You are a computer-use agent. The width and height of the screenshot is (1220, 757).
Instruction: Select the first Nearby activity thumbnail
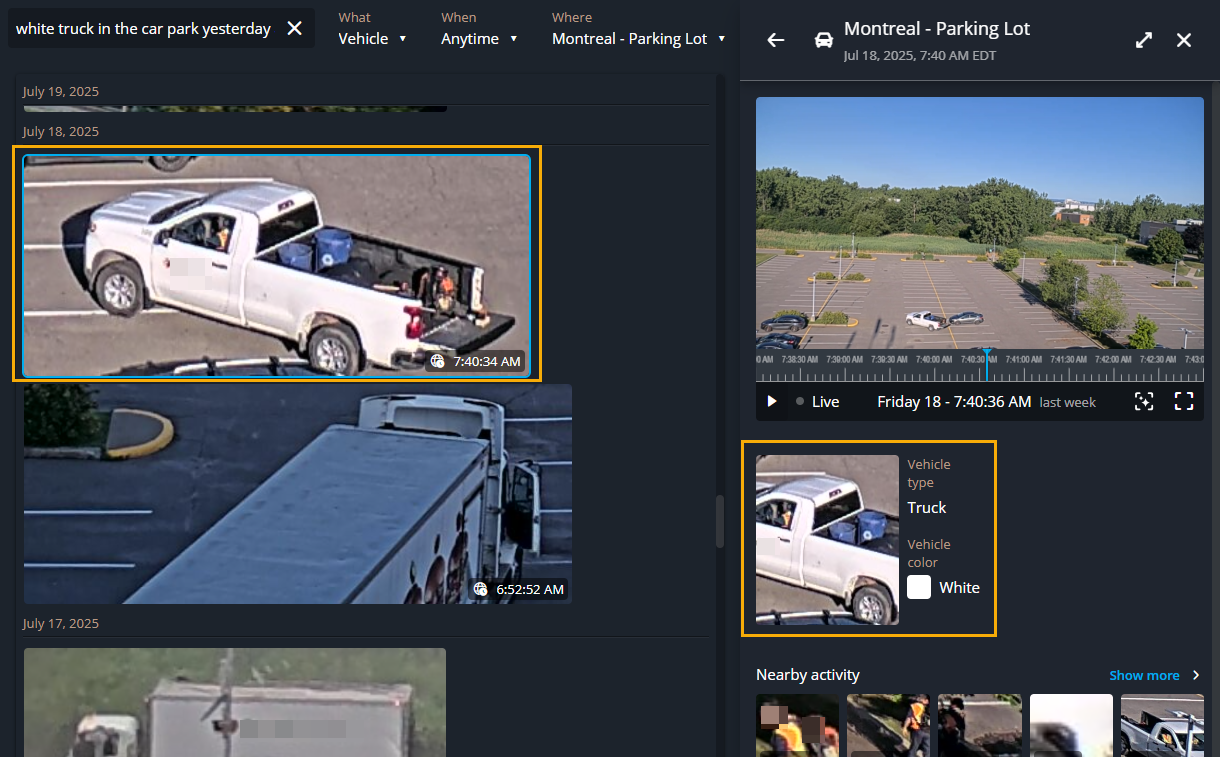click(x=797, y=727)
